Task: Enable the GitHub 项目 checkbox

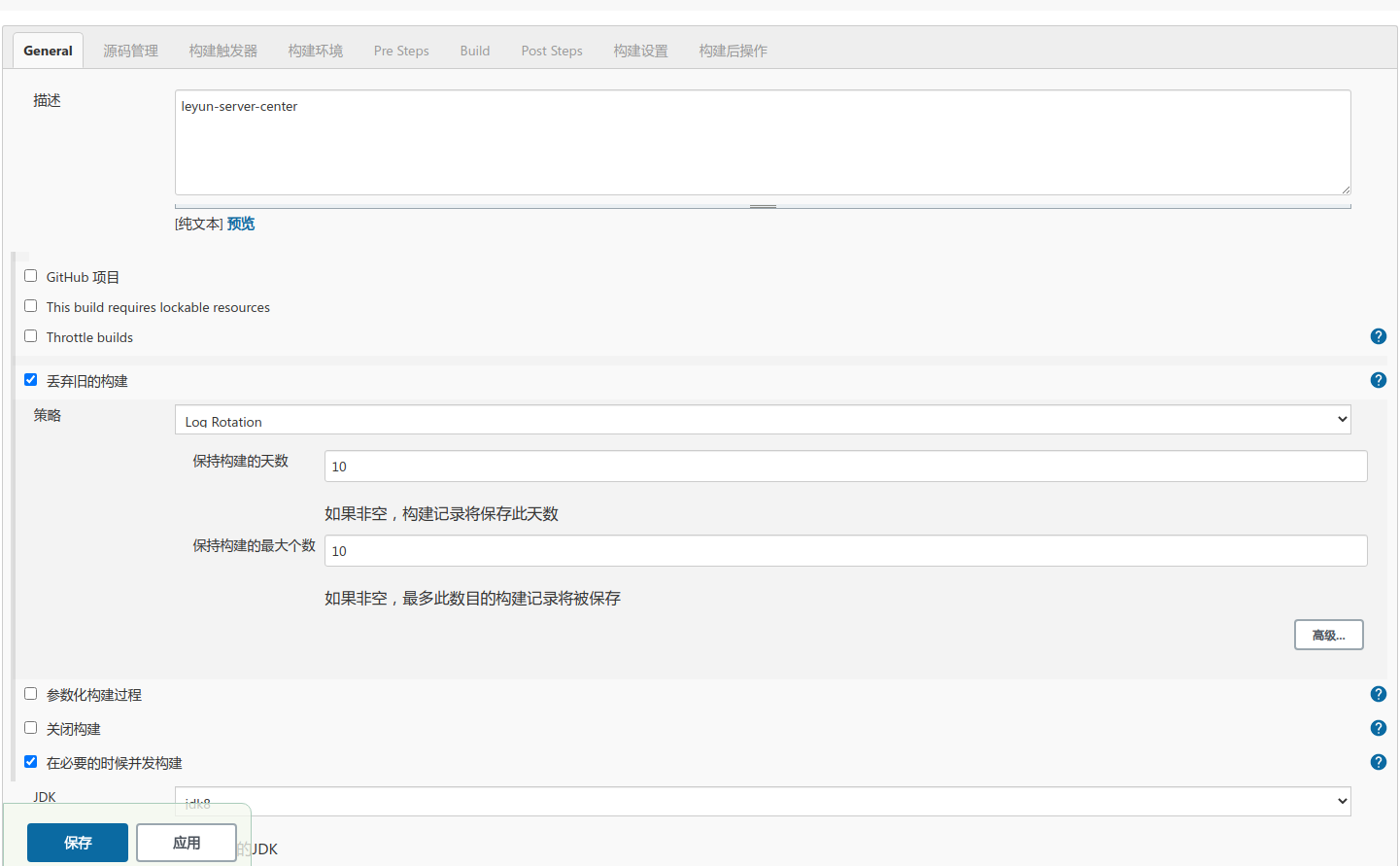Action: coord(31,276)
